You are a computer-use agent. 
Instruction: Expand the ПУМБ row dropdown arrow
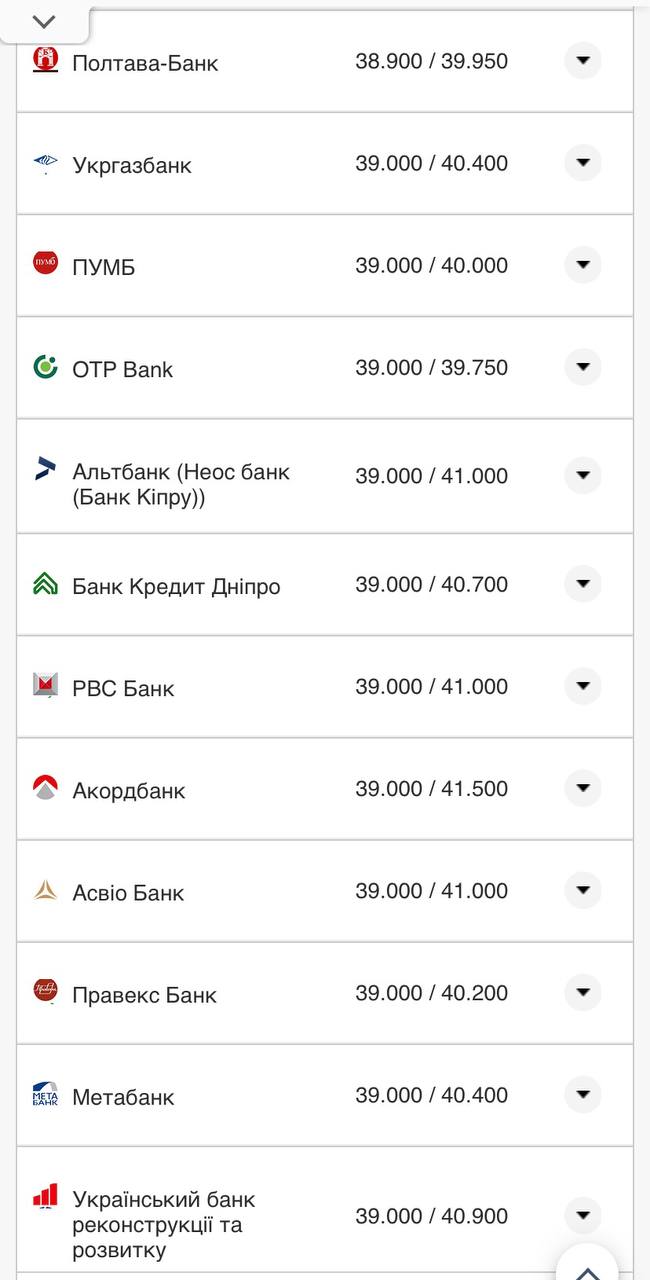coord(582,265)
